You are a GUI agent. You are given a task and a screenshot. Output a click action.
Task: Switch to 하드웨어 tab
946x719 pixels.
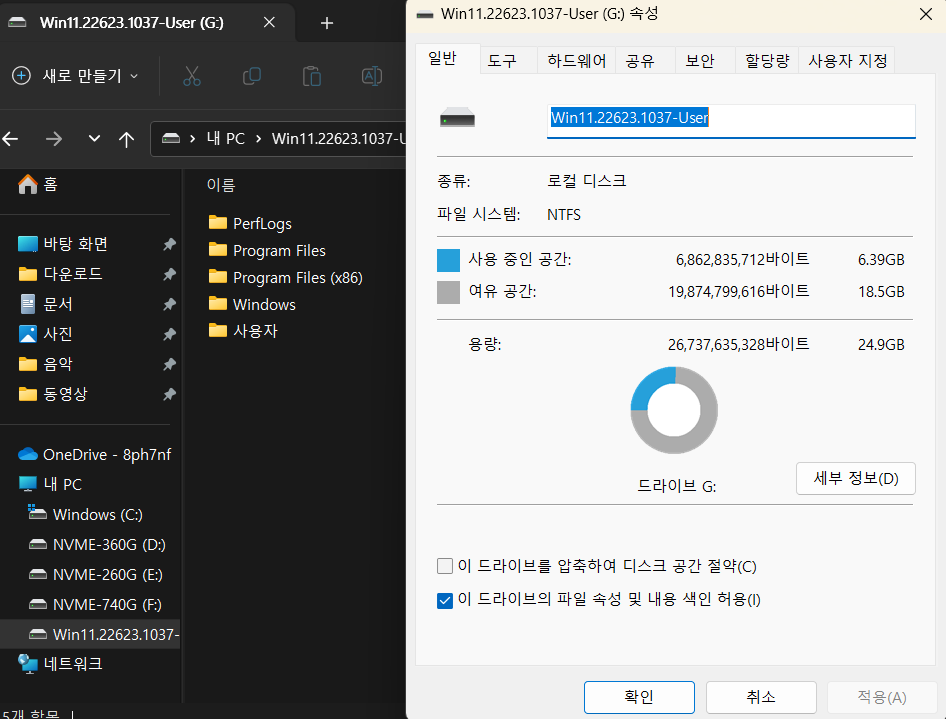[576, 60]
